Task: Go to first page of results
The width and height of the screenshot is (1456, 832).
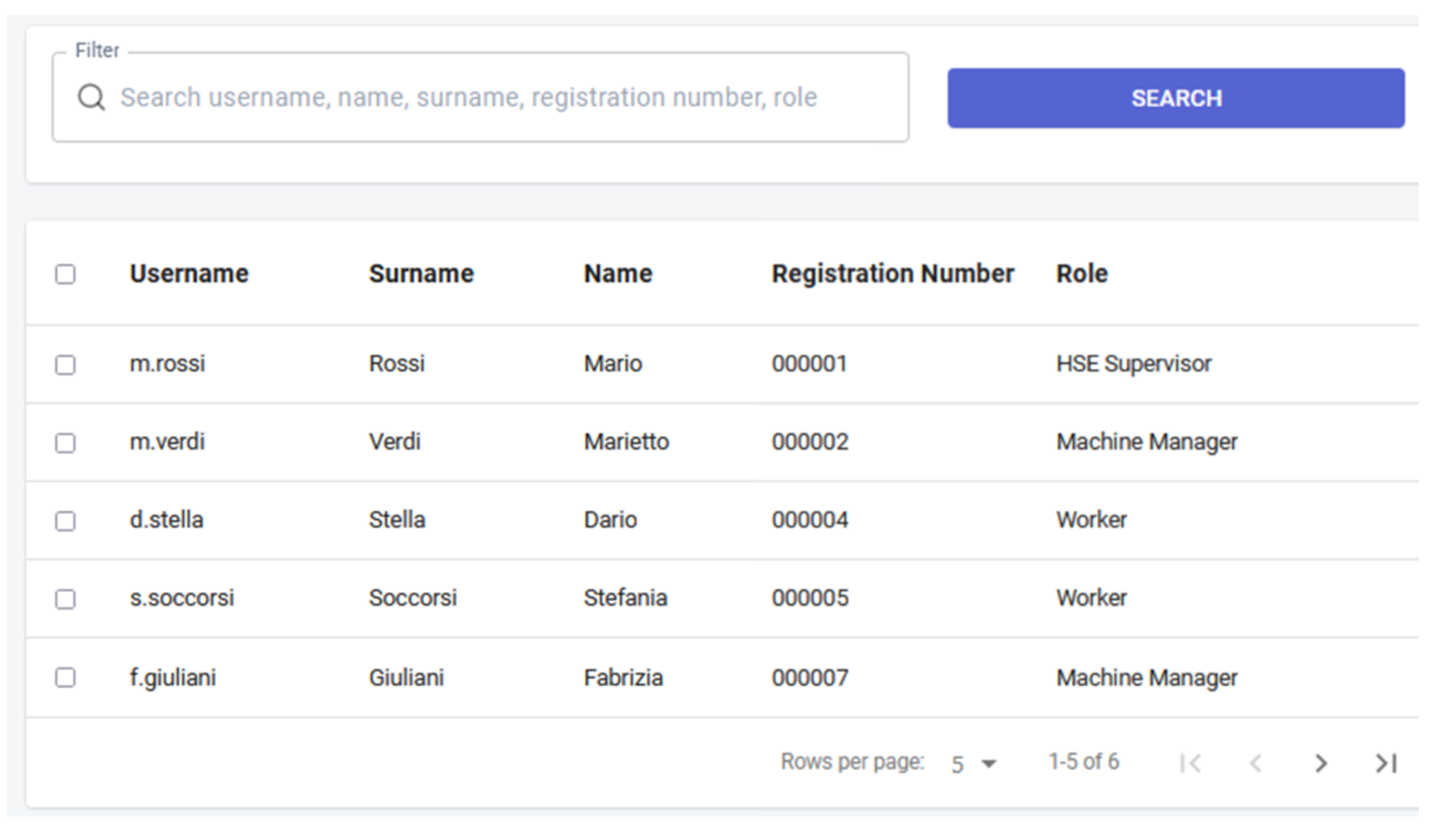Action: (1190, 763)
